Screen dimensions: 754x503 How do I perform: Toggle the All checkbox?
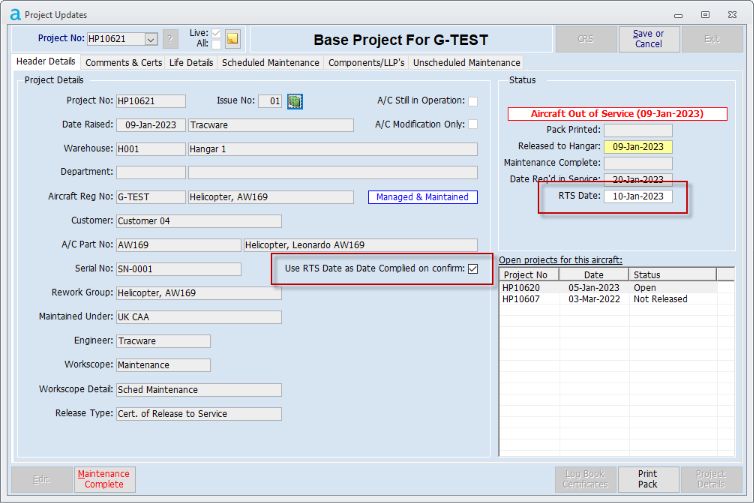tap(216, 44)
